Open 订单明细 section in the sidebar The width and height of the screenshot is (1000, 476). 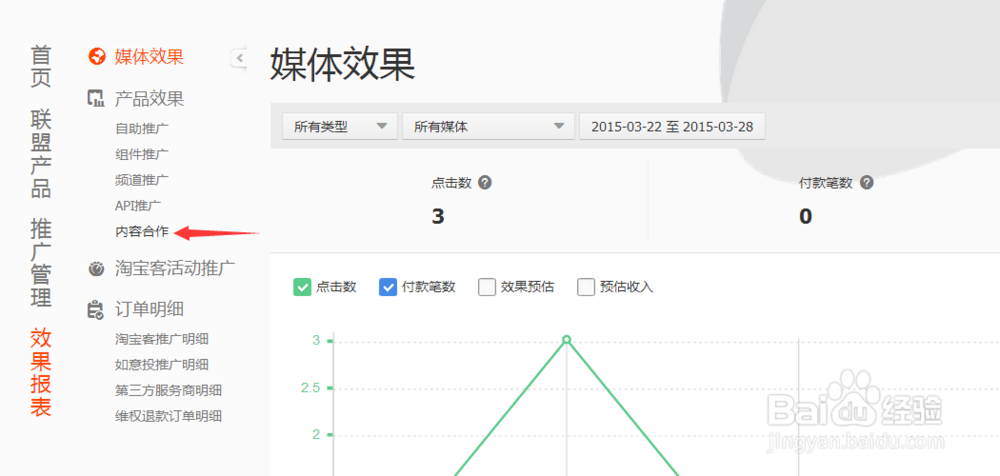(149, 309)
